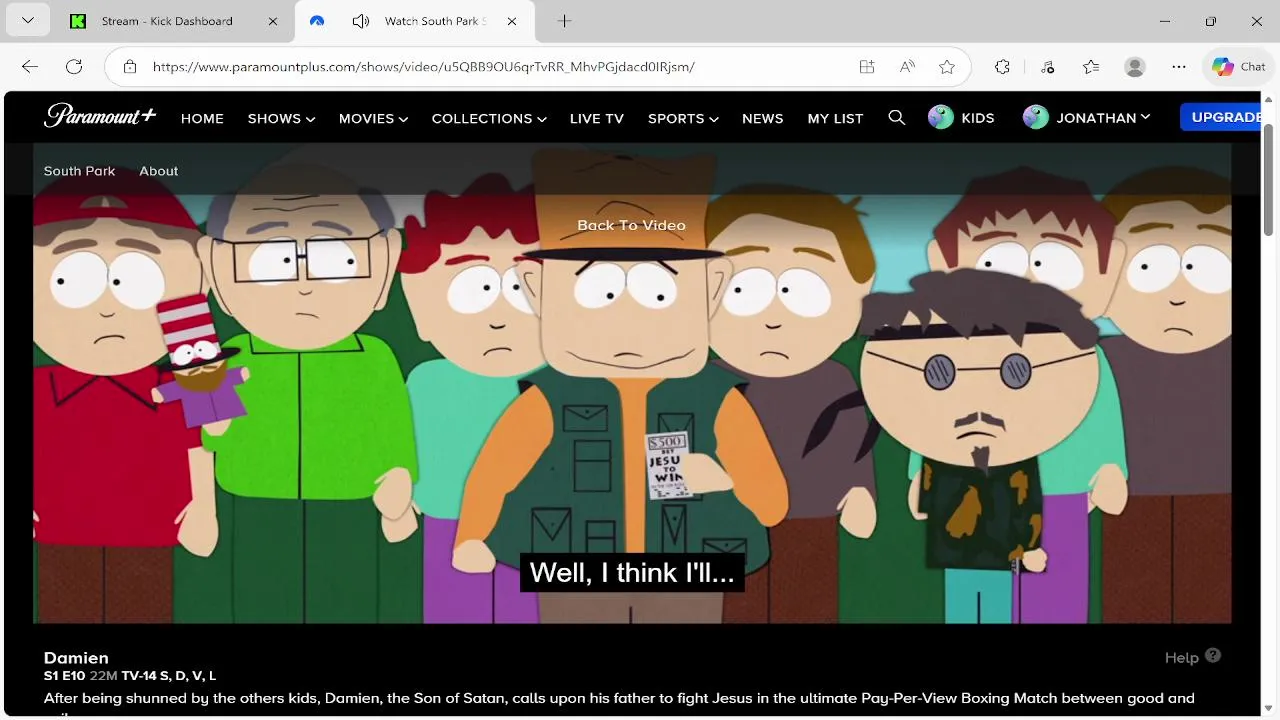This screenshot has width=1280, height=720.
Task: Click the browser media control music icon
Action: 1047,67
